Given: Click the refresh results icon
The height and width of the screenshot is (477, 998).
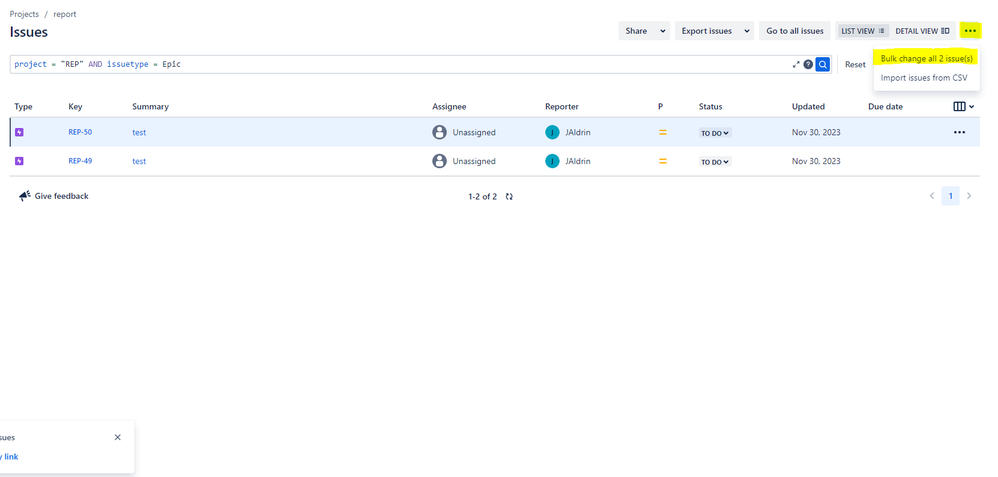Looking at the screenshot, I should [x=509, y=197].
